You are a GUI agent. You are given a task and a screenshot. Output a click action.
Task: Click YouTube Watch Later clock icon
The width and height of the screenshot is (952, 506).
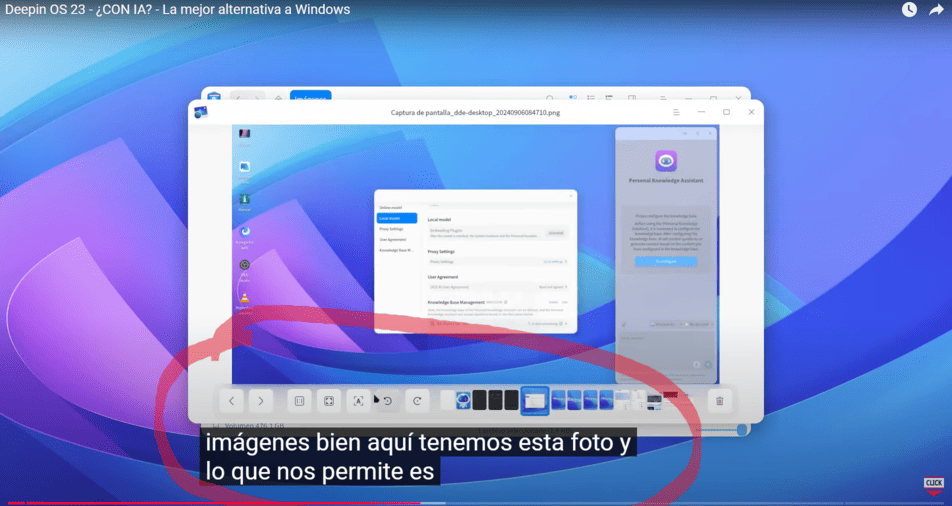(909, 10)
